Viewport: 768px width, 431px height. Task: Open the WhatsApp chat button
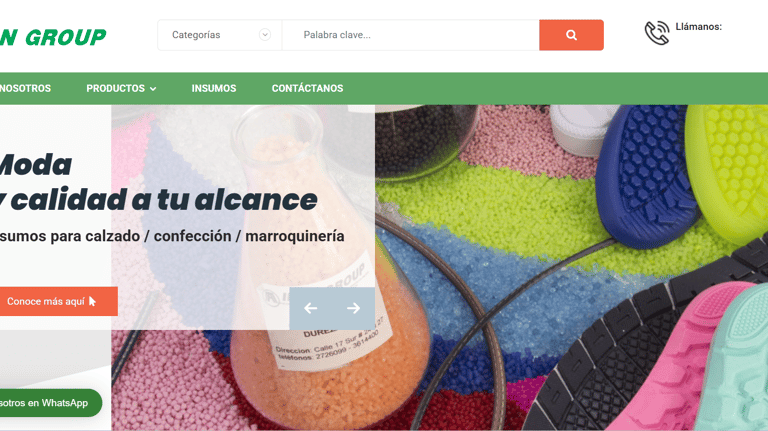[x=50, y=403]
